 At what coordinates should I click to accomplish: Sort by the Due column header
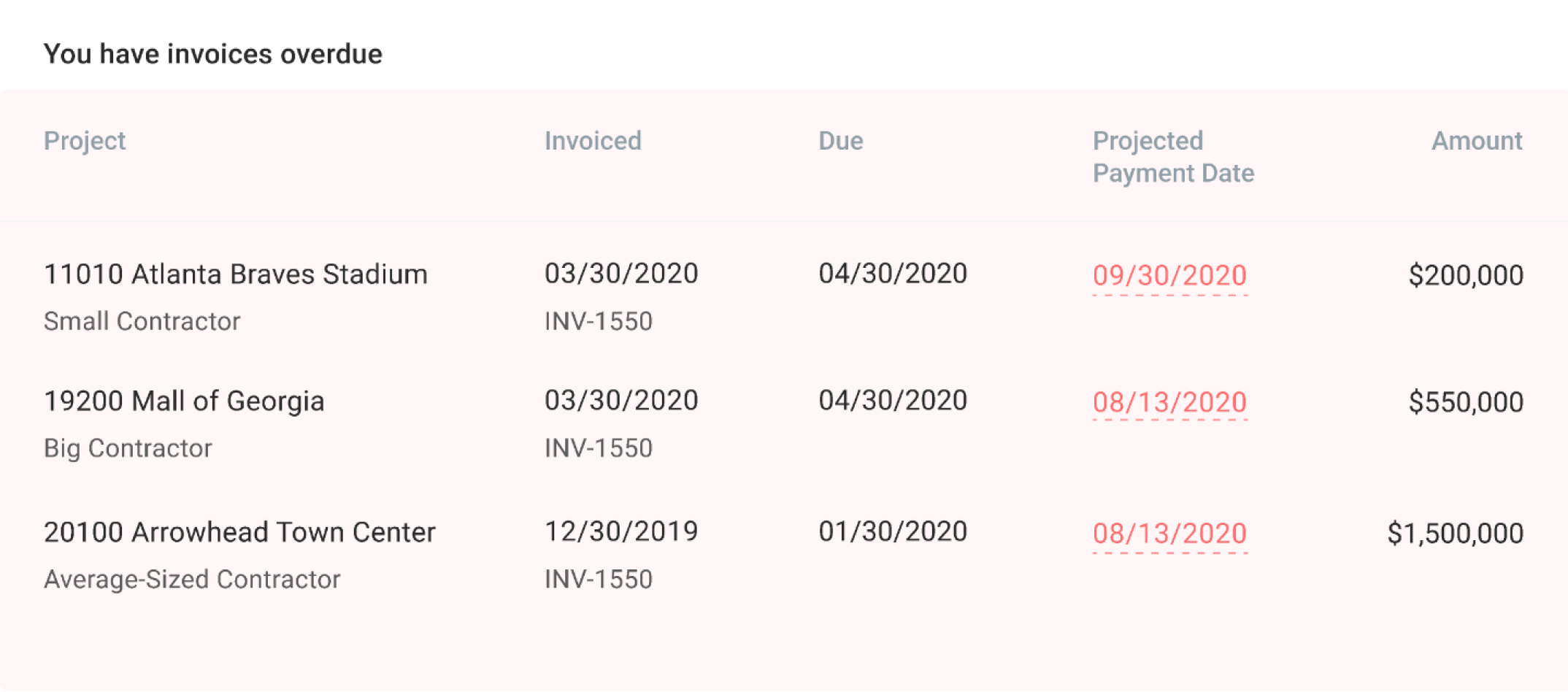[840, 141]
